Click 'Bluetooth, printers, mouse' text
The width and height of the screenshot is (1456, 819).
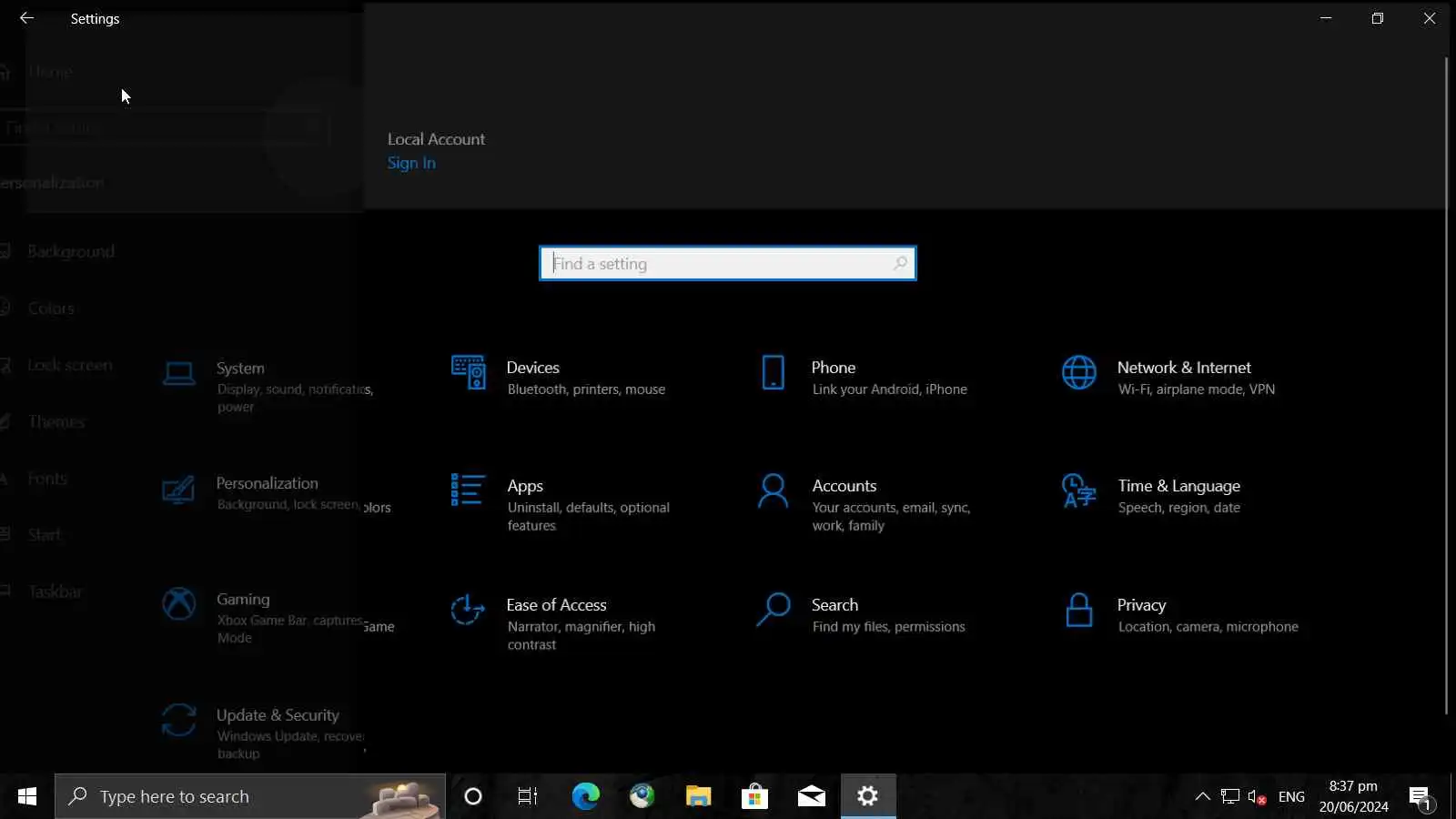pyautogui.click(x=586, y=389)
